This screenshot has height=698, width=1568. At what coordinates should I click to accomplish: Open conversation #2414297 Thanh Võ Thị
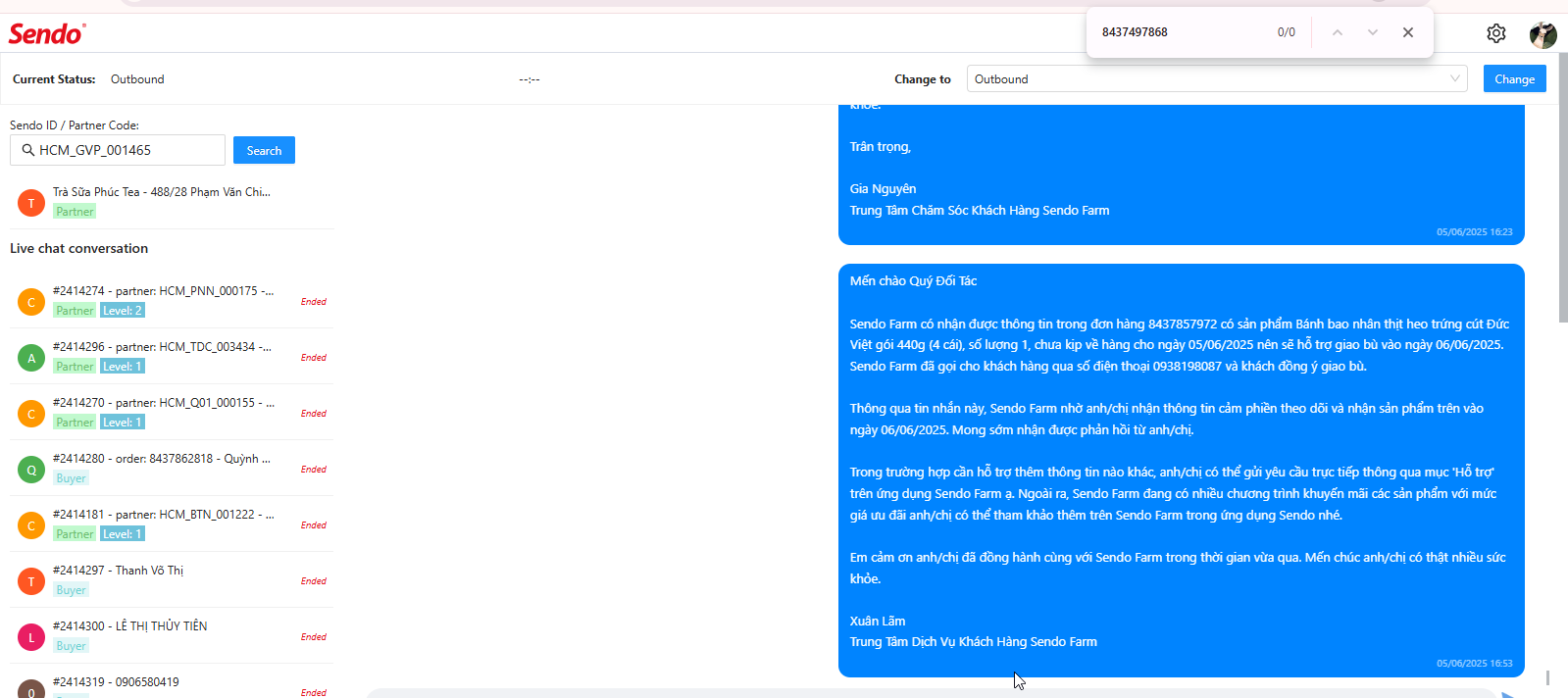[x=172, y=579]
